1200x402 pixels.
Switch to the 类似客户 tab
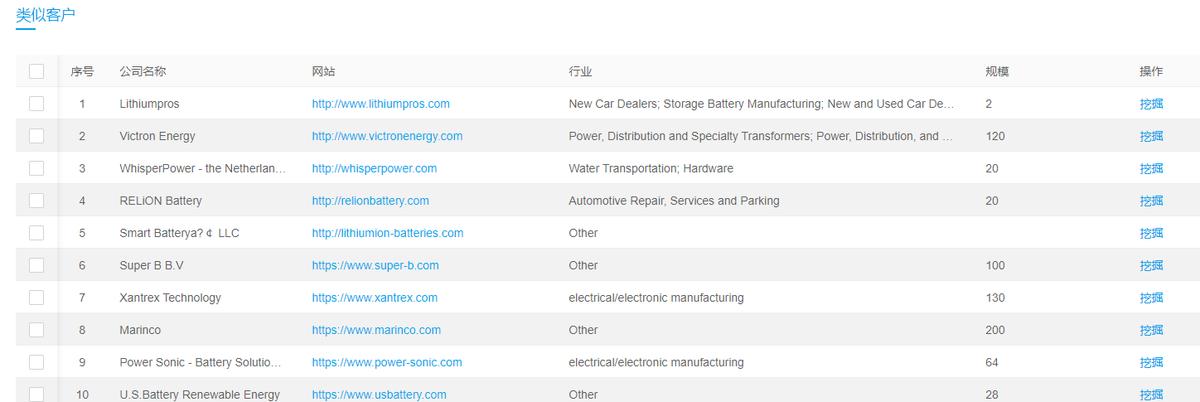click(46, 14)
